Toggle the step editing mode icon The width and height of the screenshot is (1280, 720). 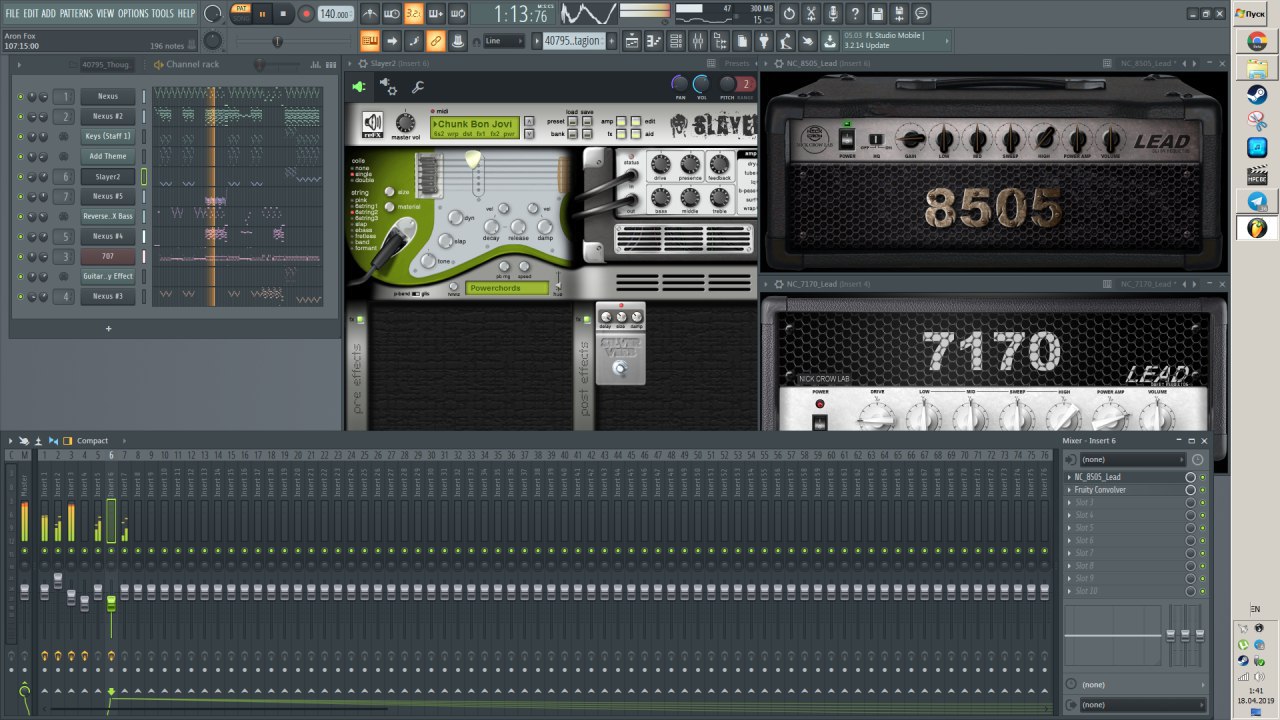tap(414, 41)
